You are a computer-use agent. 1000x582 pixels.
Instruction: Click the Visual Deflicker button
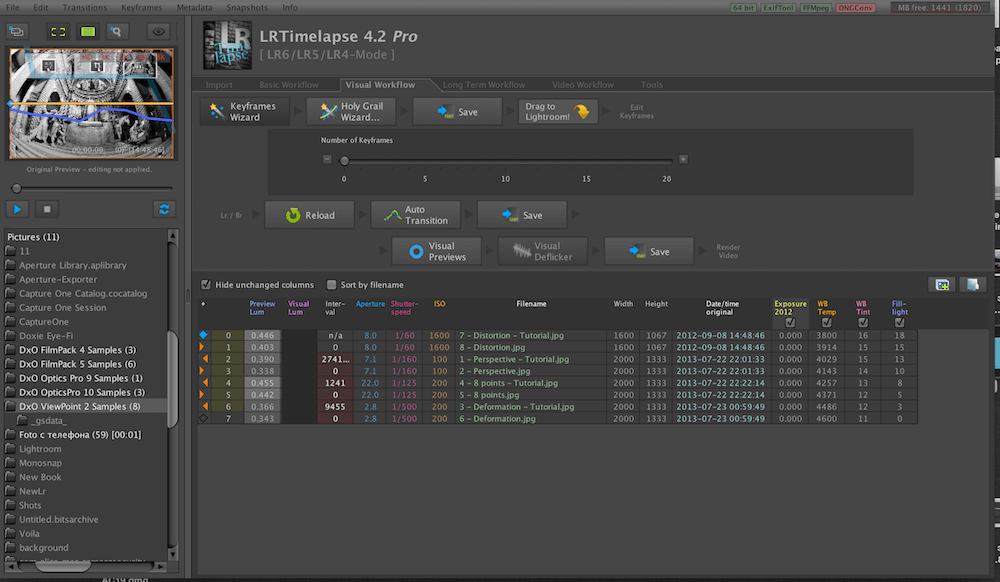[543, 251]
